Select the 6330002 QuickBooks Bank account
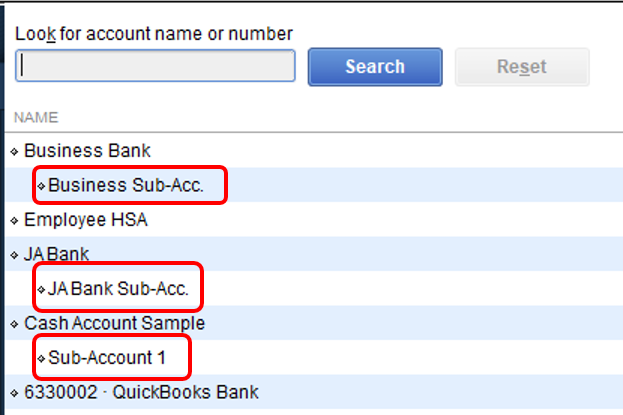The width and height of the screenshot is (623, 415). (141, 392)
